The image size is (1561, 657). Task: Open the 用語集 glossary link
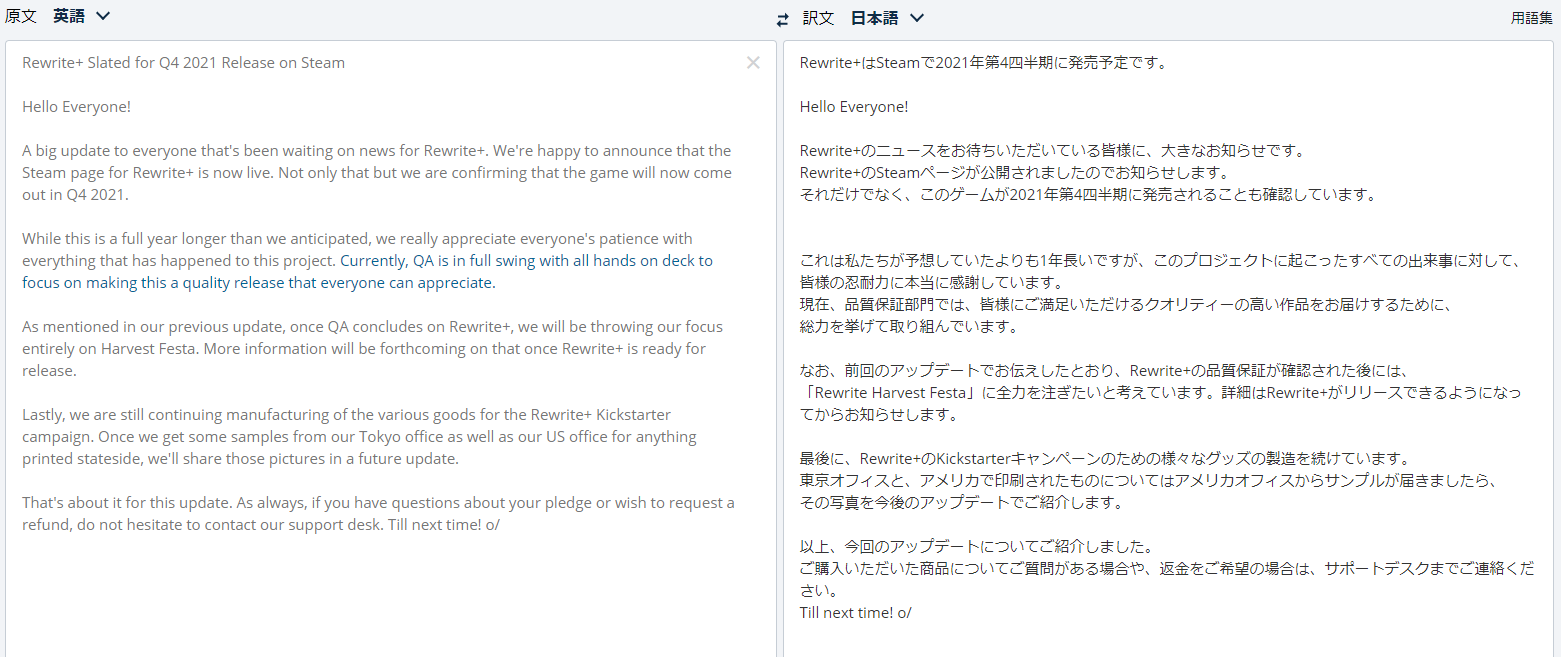click(1532, 18)
